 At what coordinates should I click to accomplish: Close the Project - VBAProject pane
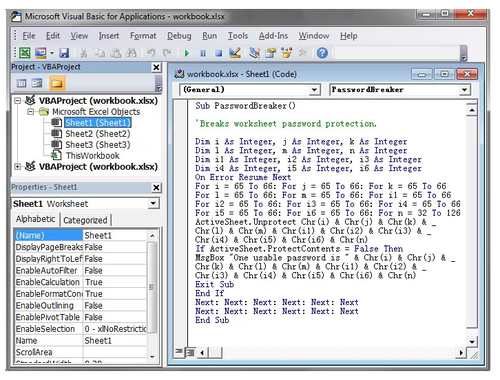point(156,67)
